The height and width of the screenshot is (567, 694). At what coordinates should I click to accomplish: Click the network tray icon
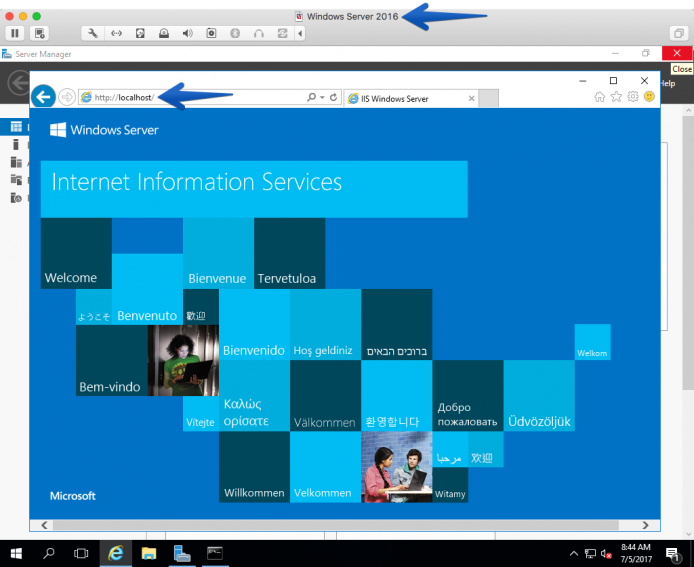coord(590,553)
